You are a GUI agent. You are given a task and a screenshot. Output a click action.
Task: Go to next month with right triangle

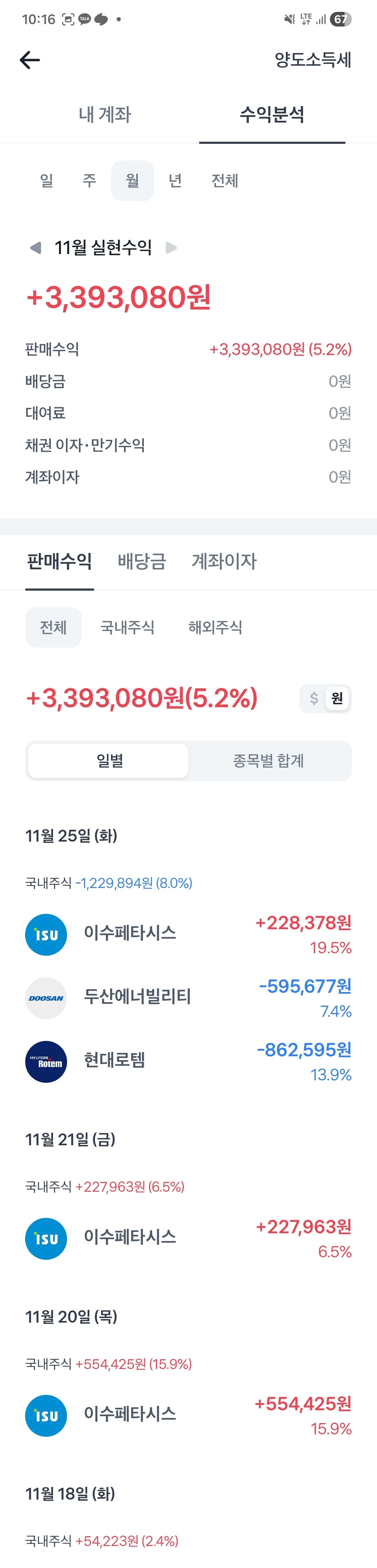click(x=172, y=248)
